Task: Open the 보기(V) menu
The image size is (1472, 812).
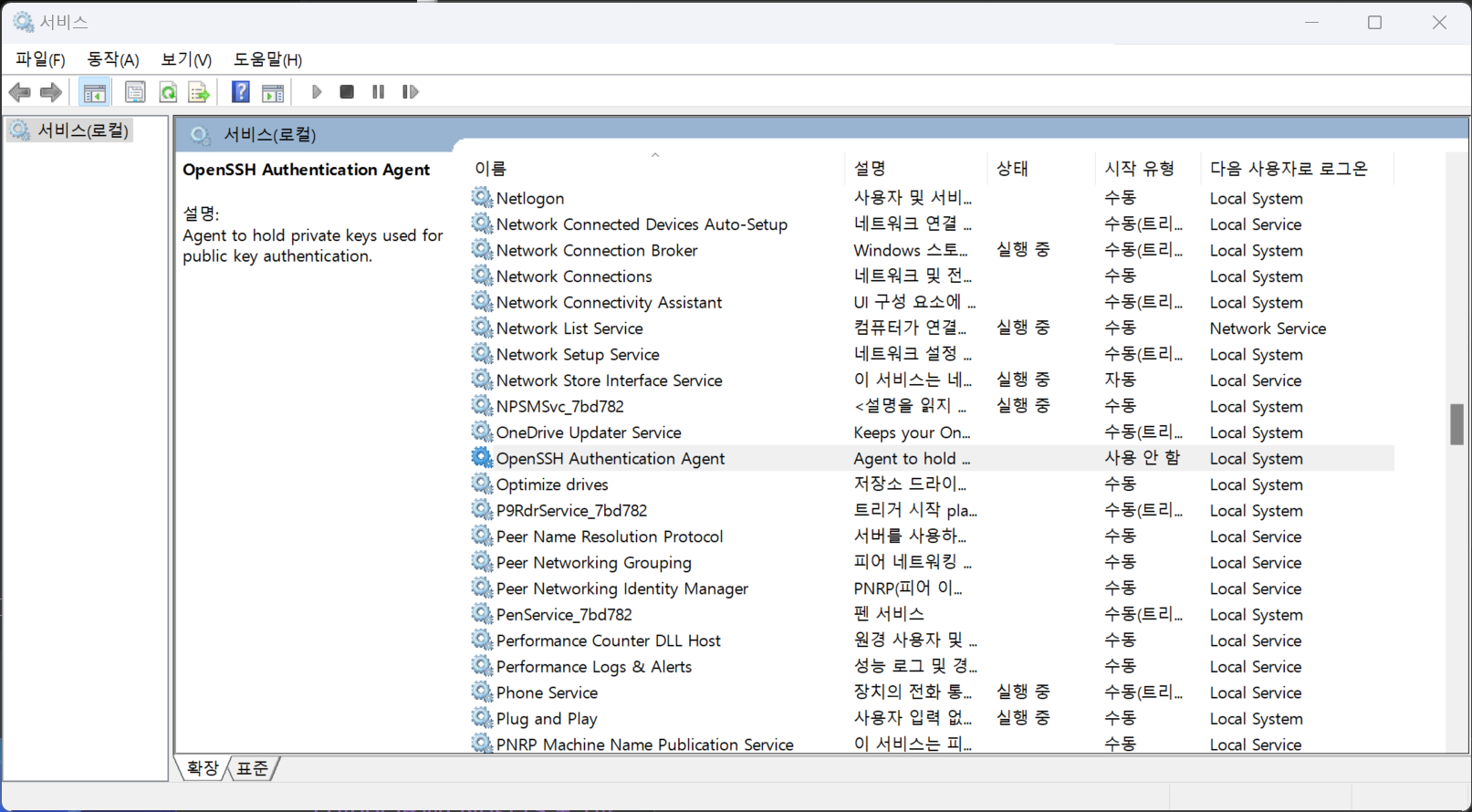Action: 186,59
